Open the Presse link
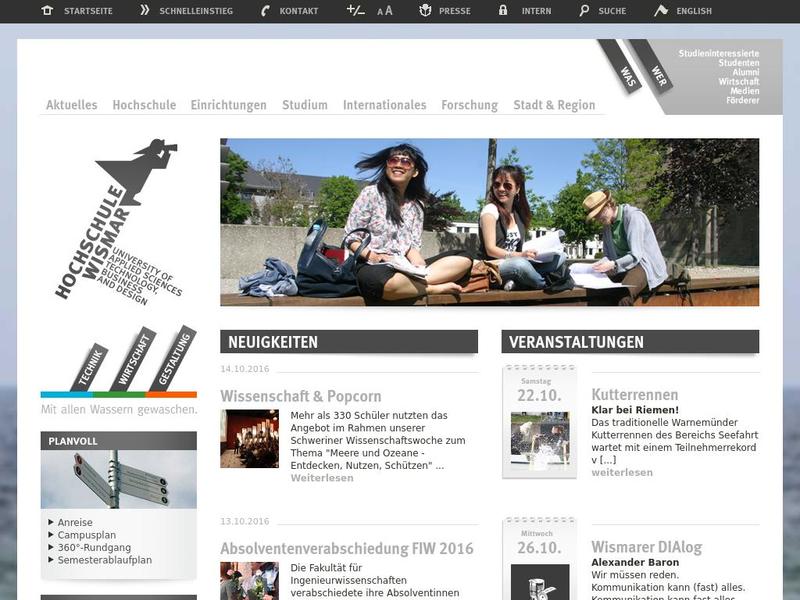The width and height of the screenshot is (800, 600). pyautogui.click(x=455, y=11)
